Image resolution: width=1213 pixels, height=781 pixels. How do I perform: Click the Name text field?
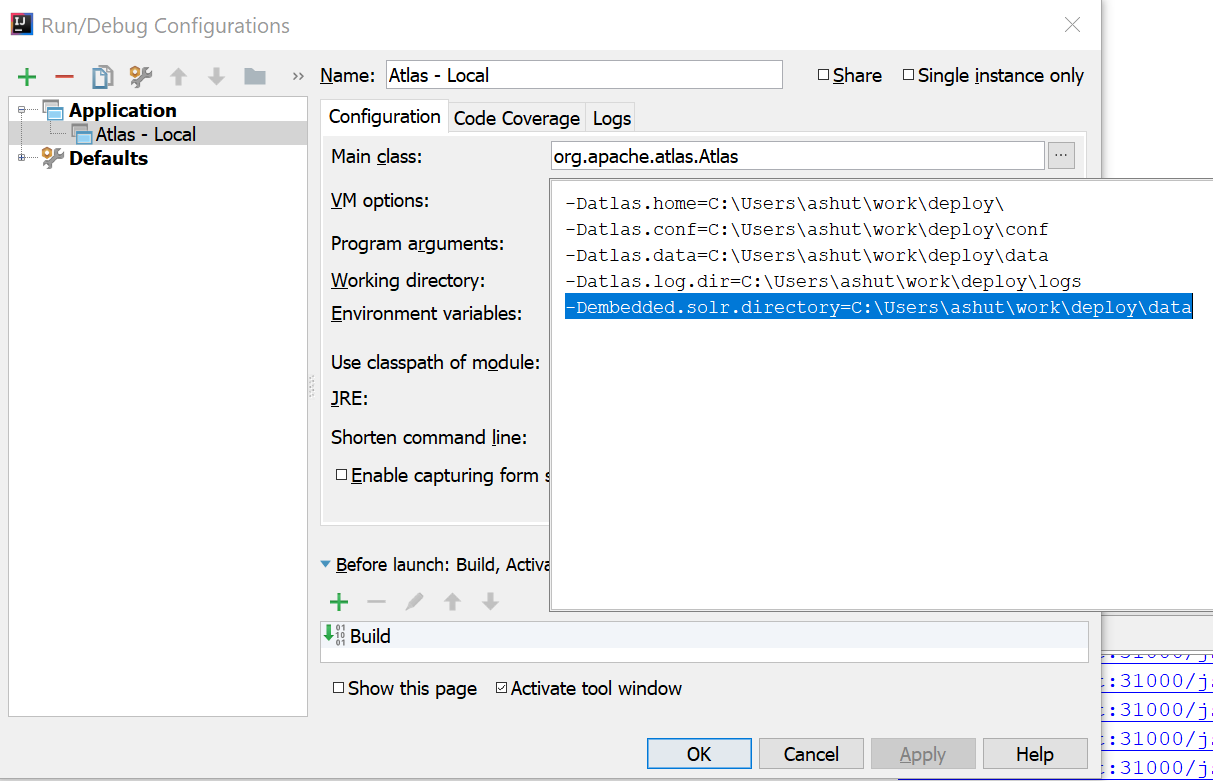coord(584,75)
